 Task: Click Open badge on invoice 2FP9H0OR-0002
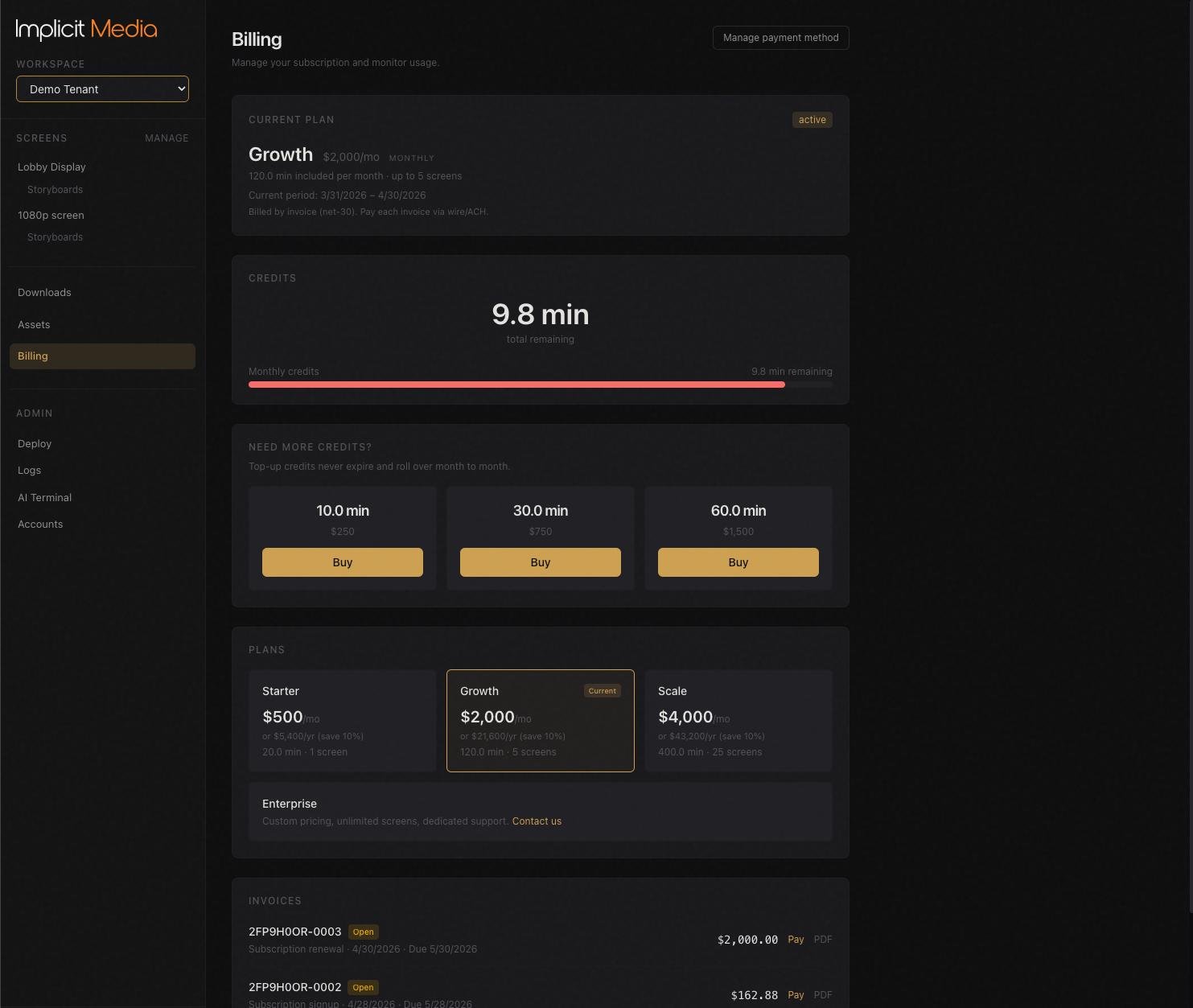[x=364, y=988]
